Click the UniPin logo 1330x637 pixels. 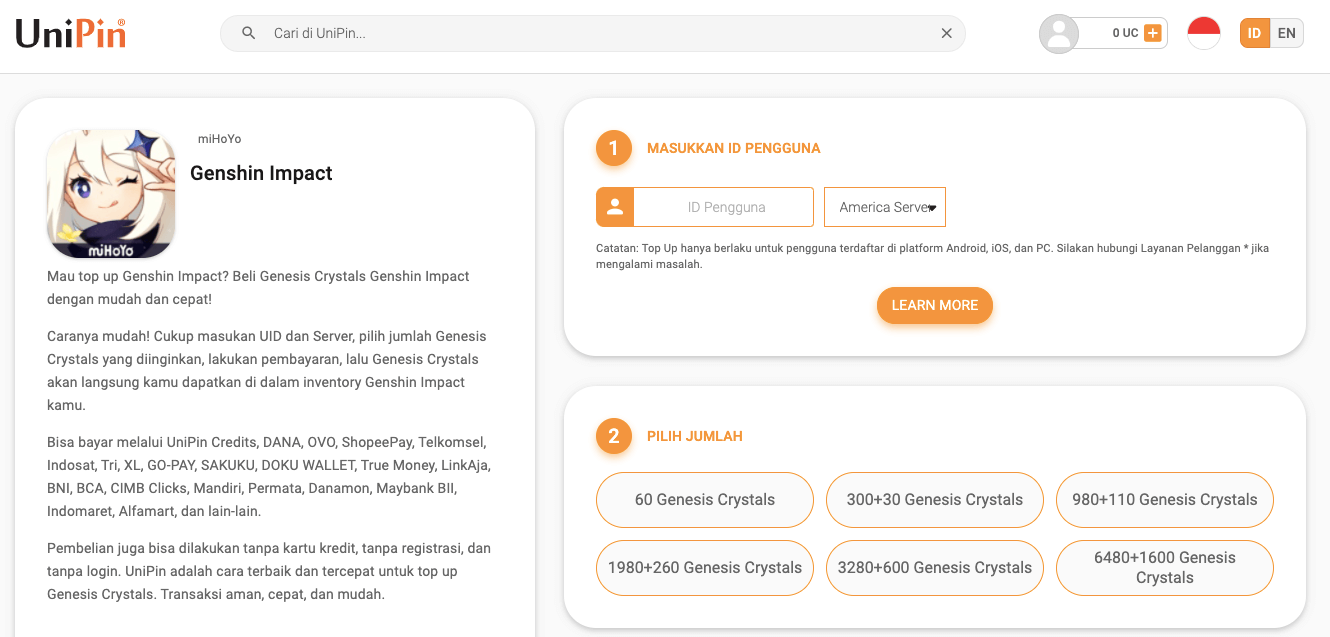71,34
